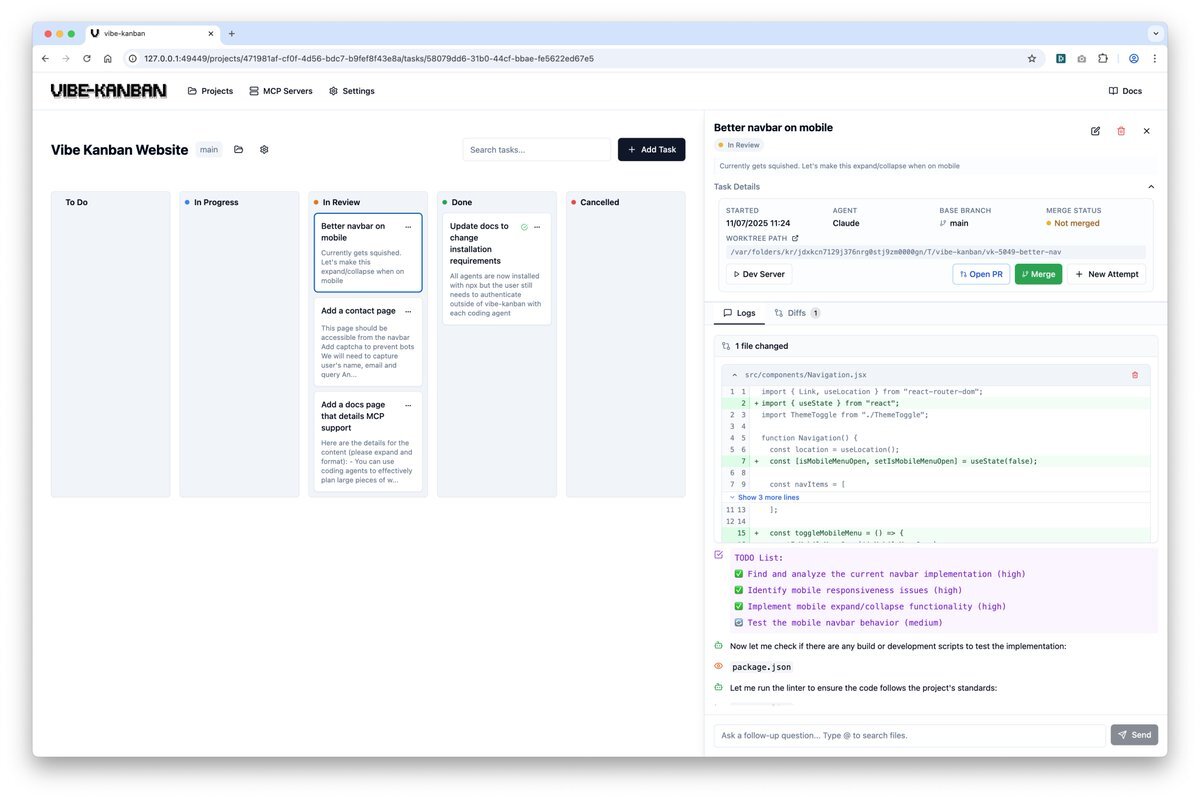Open options menu on Add a contact page card
This screenshot has height=800, width=1200.
(408, 312)
